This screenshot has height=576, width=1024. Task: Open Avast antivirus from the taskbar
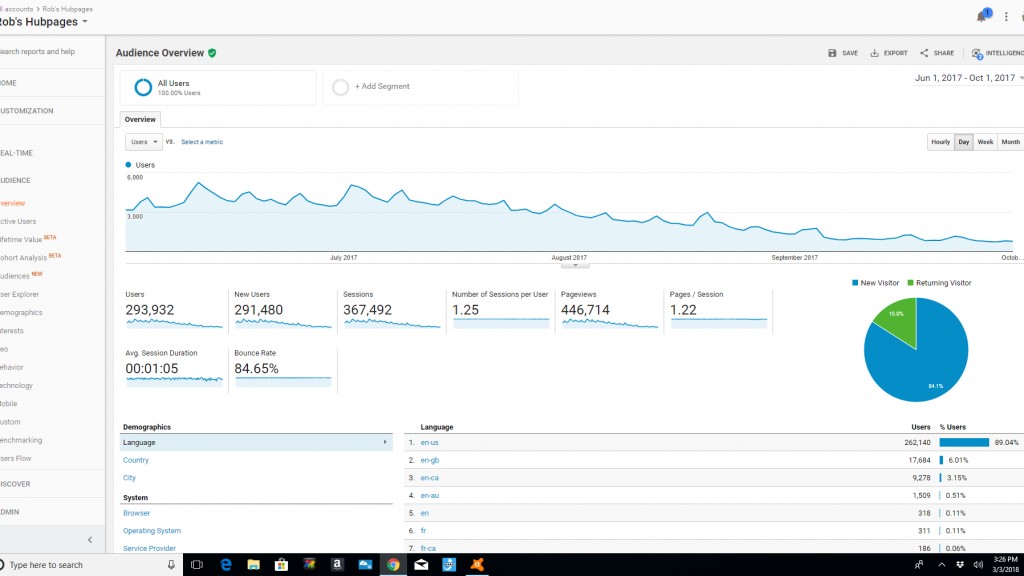pyautogui.click(x=477, y=565)
